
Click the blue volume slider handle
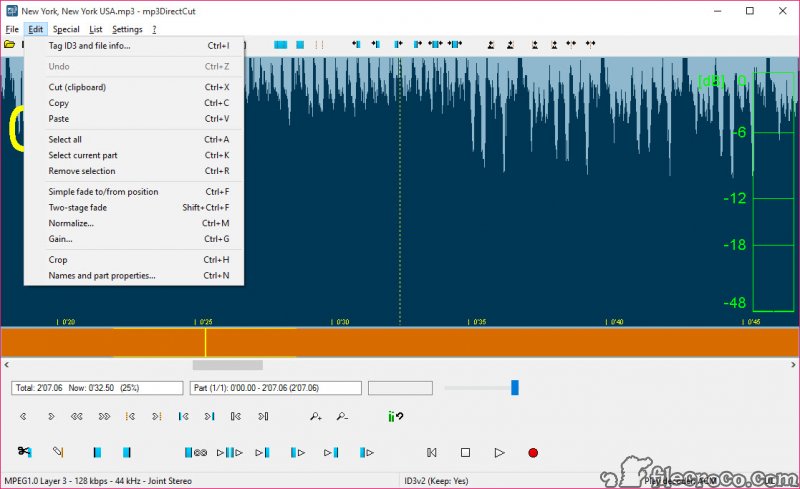515,387
